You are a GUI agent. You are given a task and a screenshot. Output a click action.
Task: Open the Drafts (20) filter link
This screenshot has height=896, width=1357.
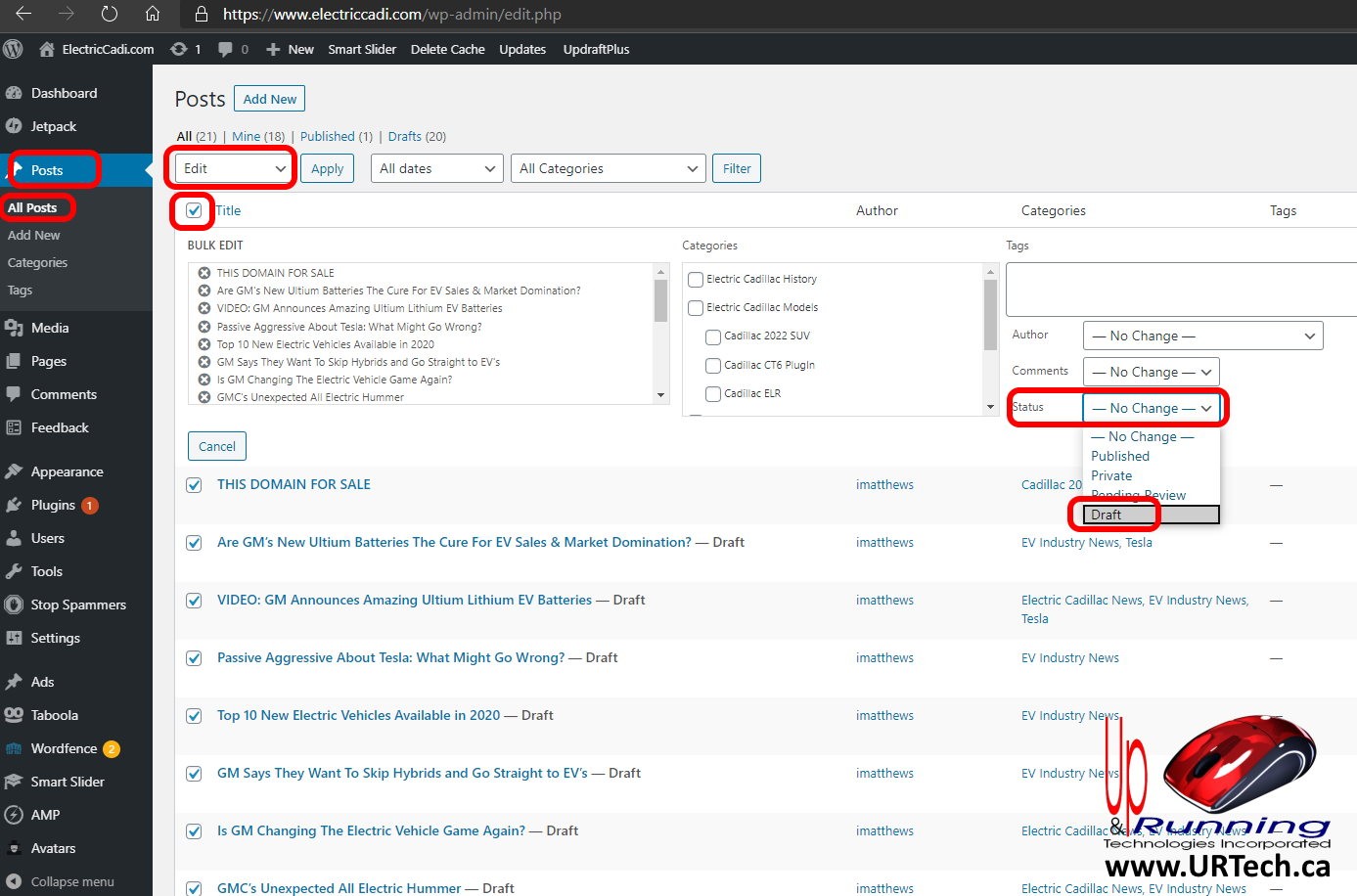click(x=404, y=136)
